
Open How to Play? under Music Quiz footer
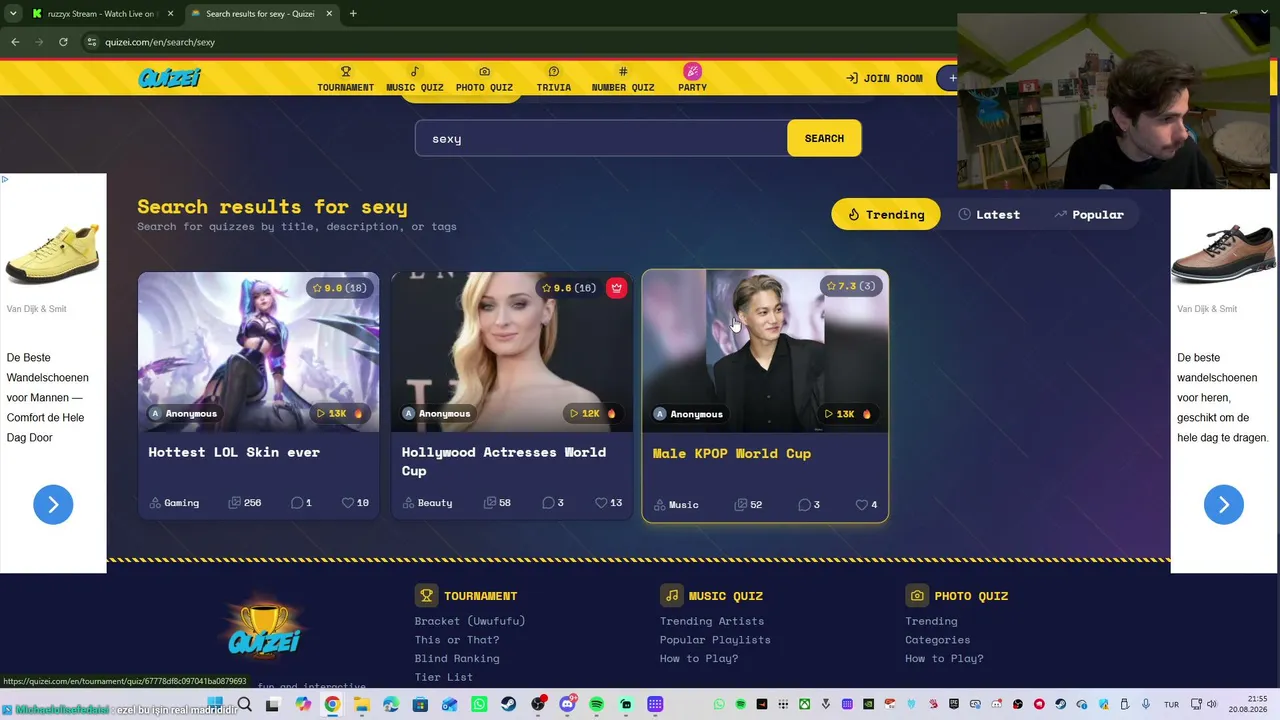pyautogui.click(x=699, y=658)
